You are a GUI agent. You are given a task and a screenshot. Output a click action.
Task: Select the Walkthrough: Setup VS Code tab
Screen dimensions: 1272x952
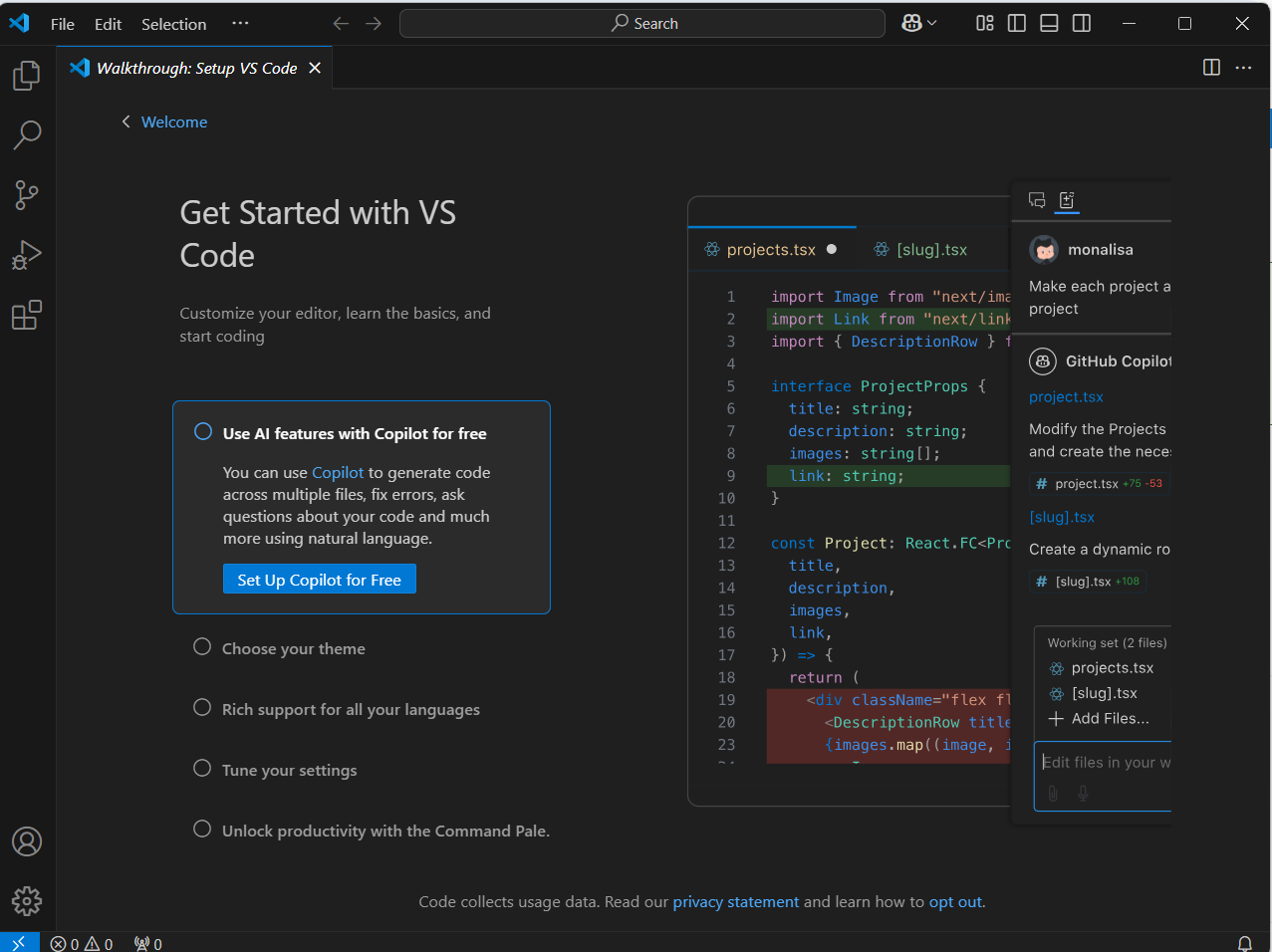pyautogui.click(x=195, y=68)
